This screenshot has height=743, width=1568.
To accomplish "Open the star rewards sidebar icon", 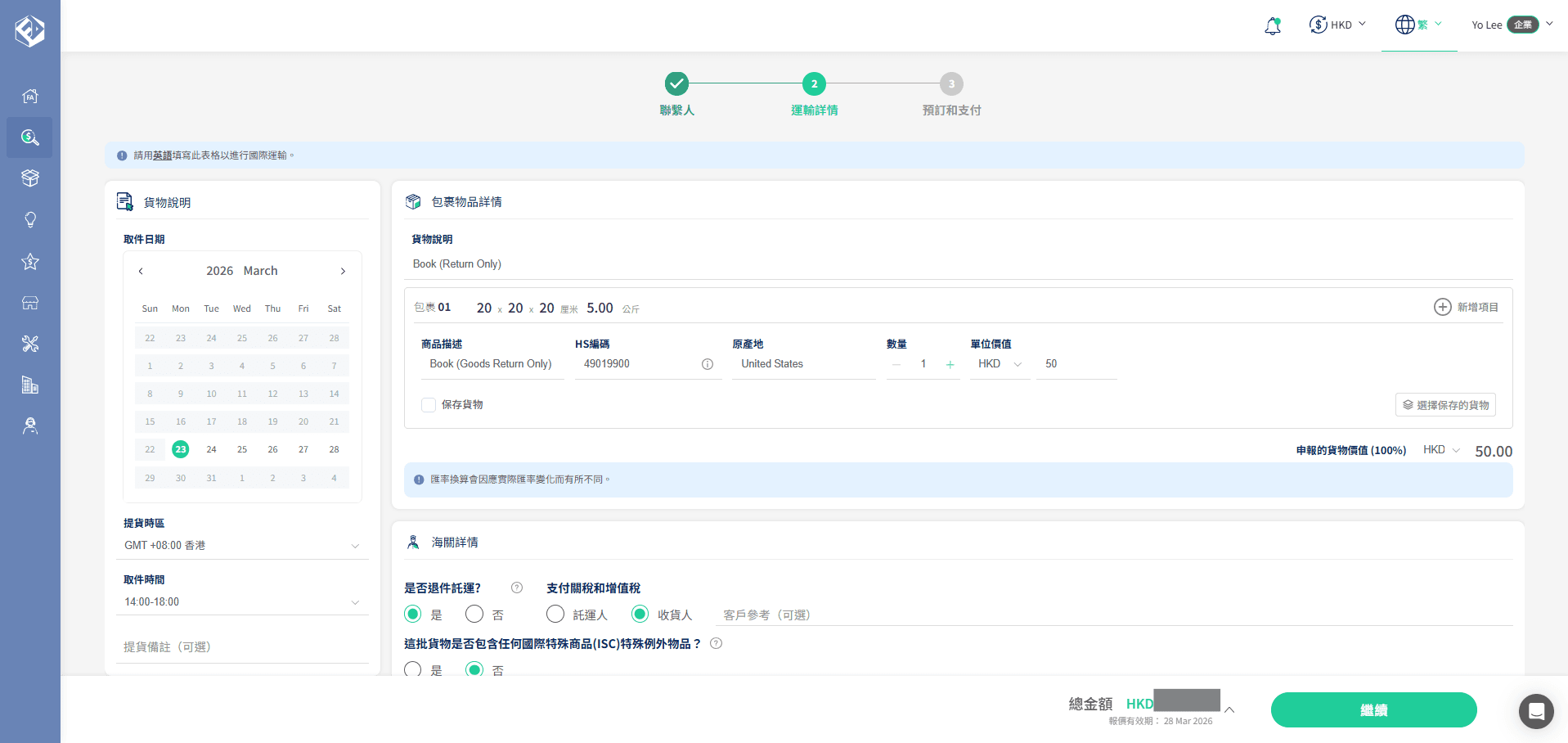I will [30, 262].
